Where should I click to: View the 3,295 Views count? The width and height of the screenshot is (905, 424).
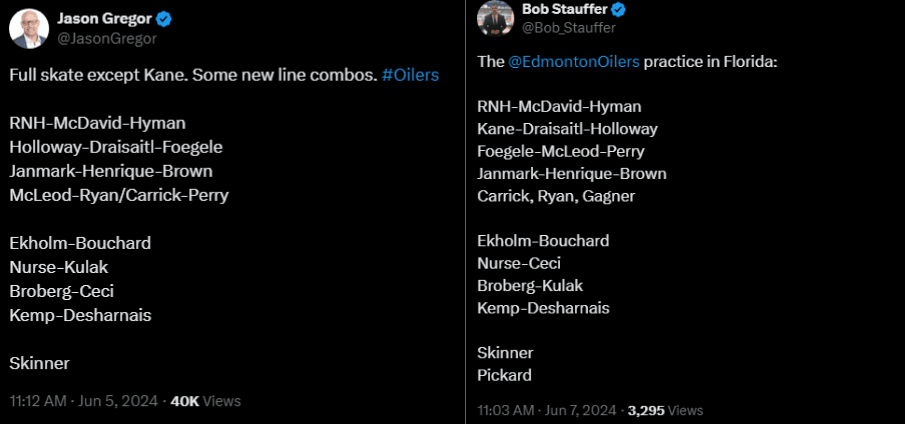click(x=665, y=410)
